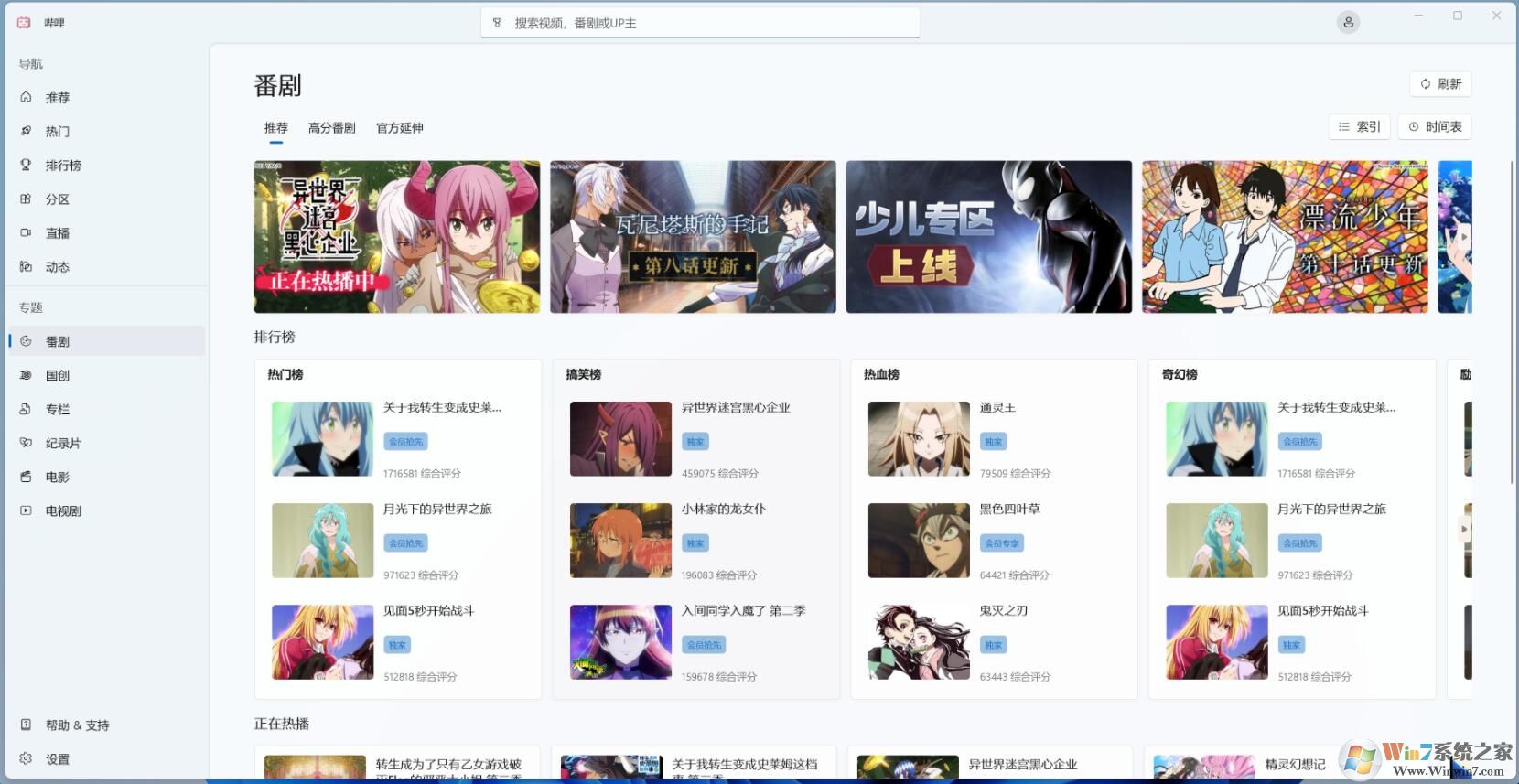This screenshot has height=784, width=1519.
Task: Click the vertical scrollbar on the right
Action: (x=1511, y=322)
